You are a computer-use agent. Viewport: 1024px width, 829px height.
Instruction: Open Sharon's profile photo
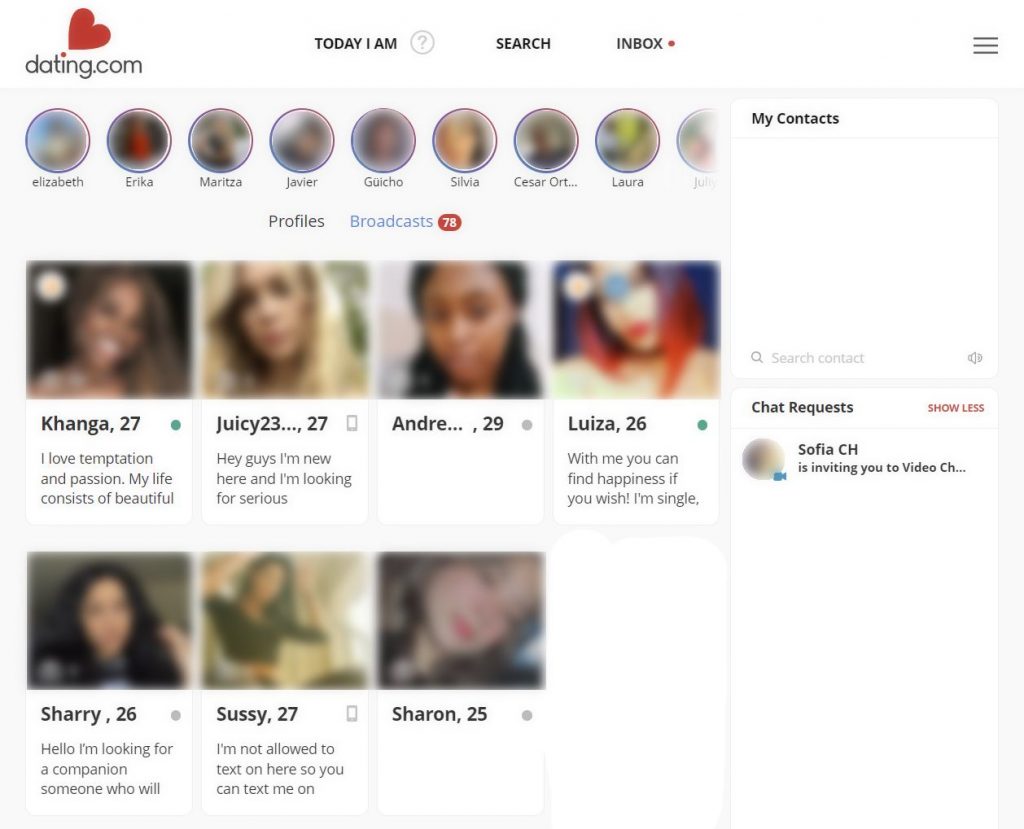460,620
